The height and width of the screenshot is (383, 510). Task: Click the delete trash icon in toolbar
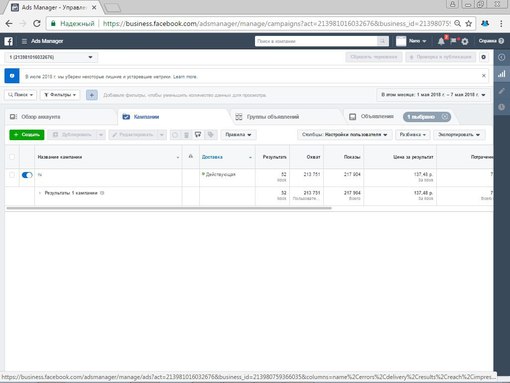pyautogui.click(x=186, y=135)
